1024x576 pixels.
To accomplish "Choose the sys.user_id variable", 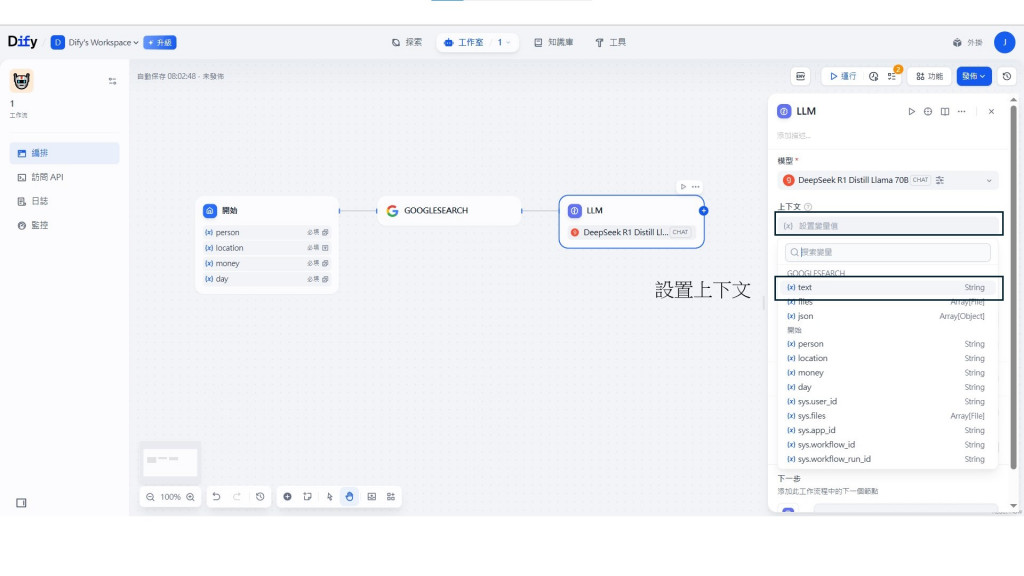I will coord(887,402).
